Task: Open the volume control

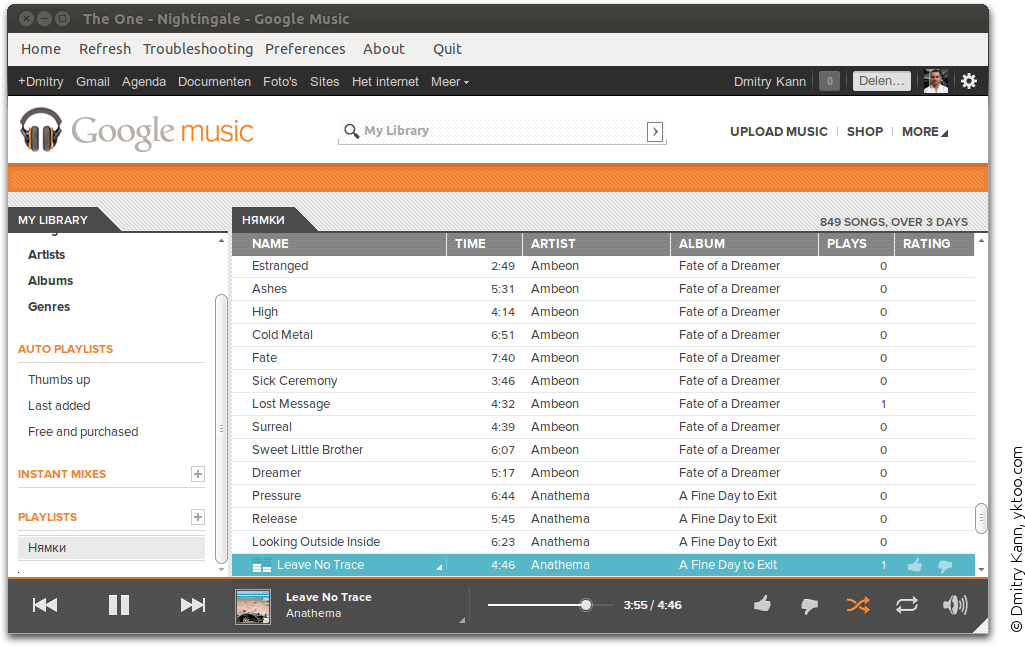Action: [955, 605]
